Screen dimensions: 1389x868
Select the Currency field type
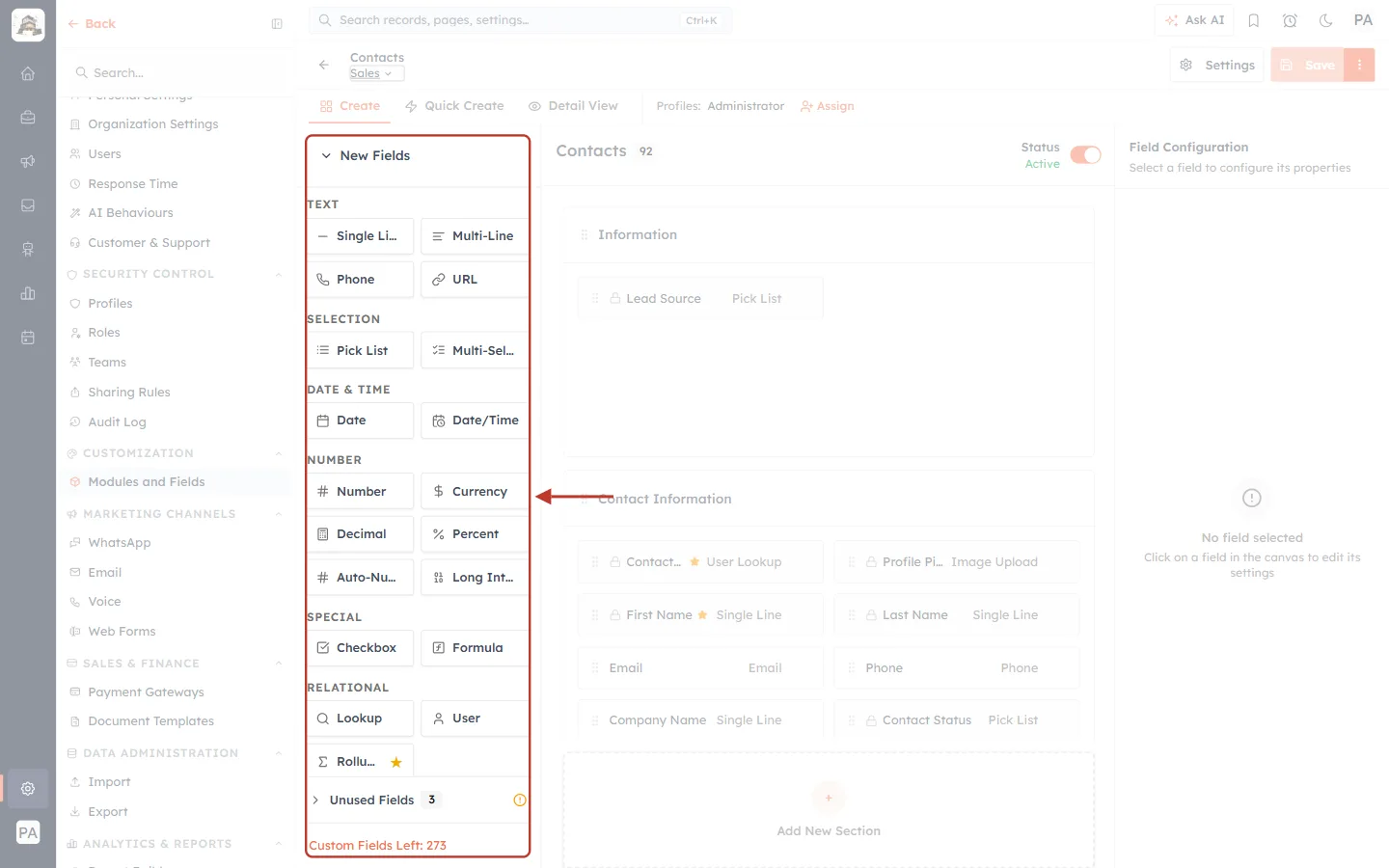474,491
